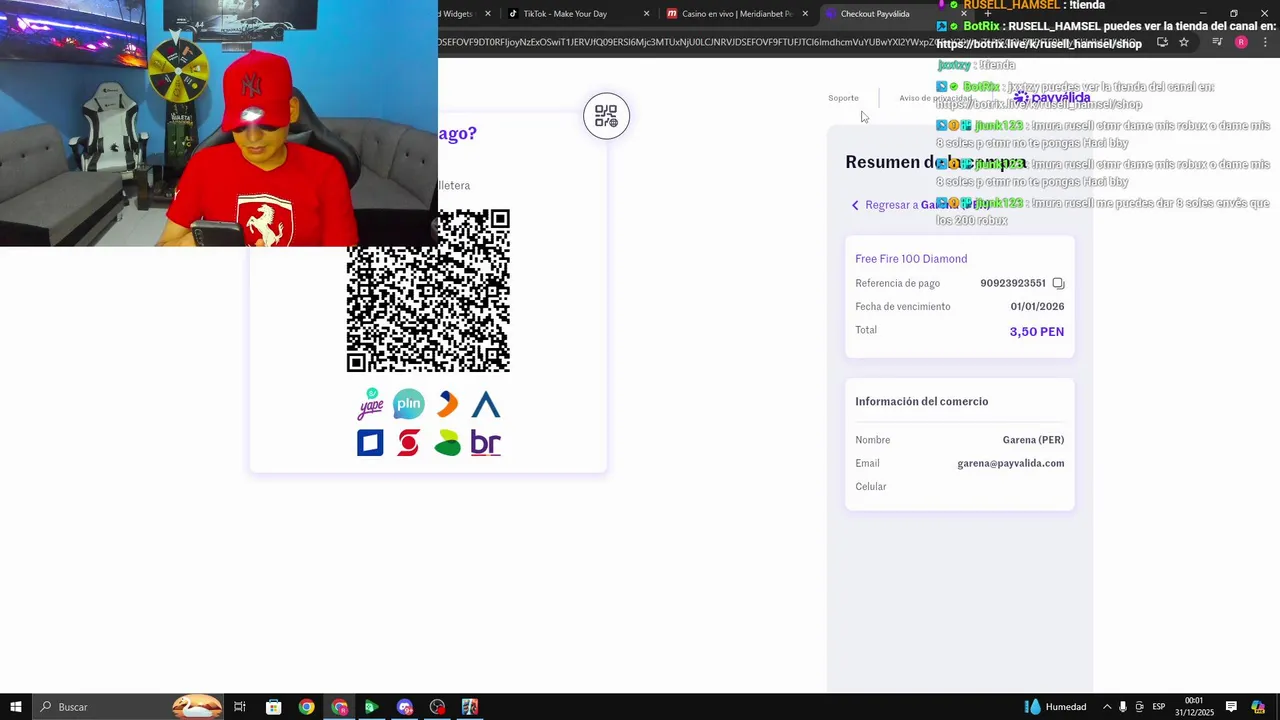Screen dimensions: 1280x720
Task: Open the green app taskbar icon
Action: pos(371,707)
